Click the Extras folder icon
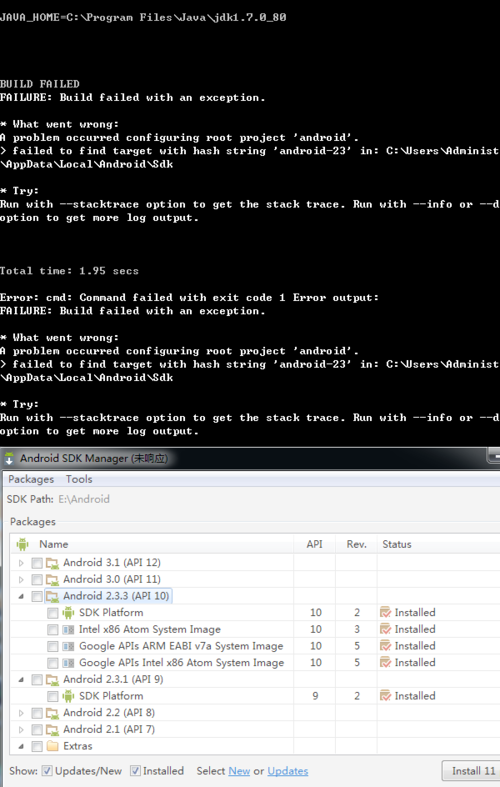This screenshot has height=787, width=500. (53, 746)
